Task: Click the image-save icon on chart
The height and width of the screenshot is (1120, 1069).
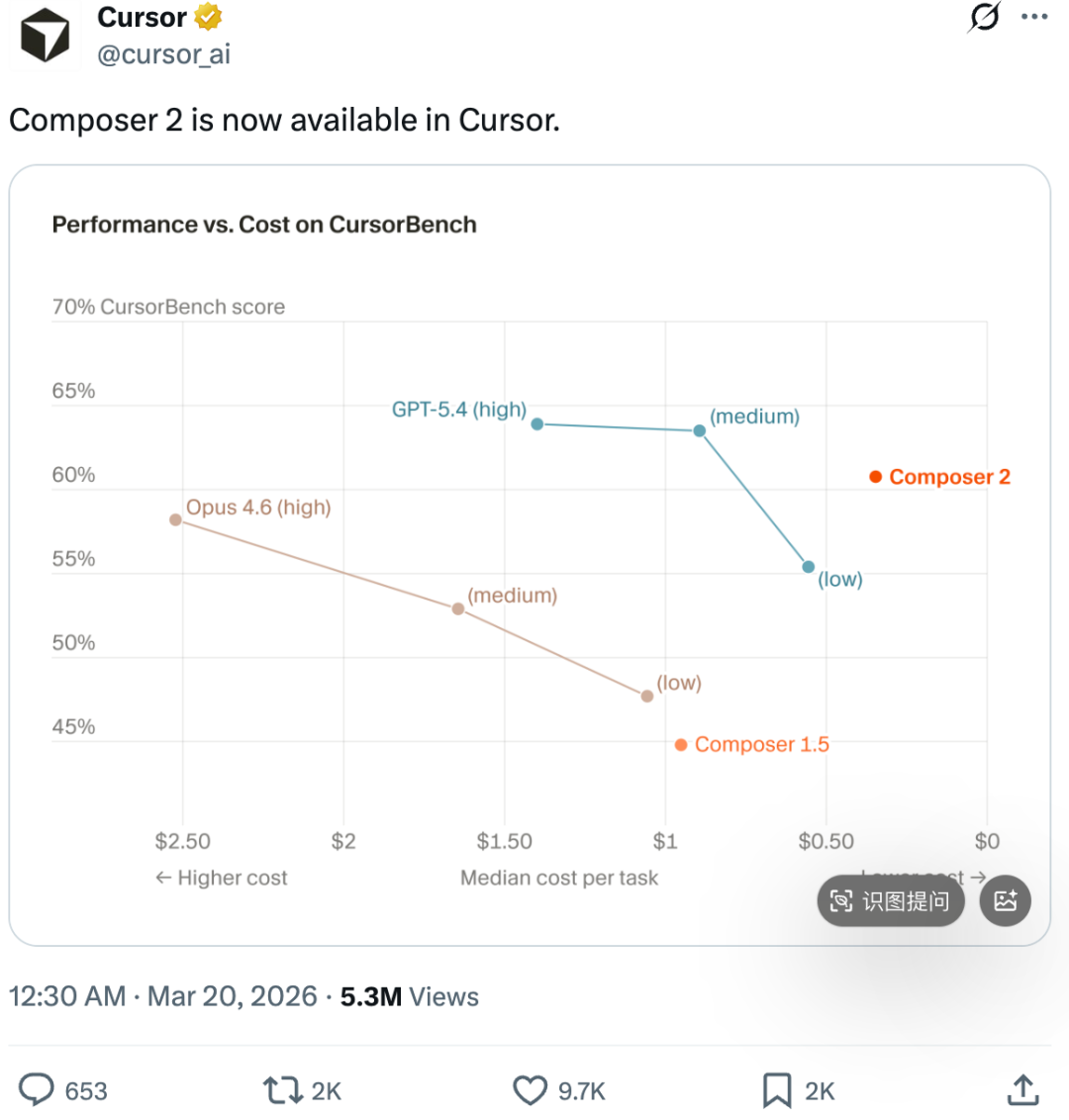Action: tap(1006, 900)
